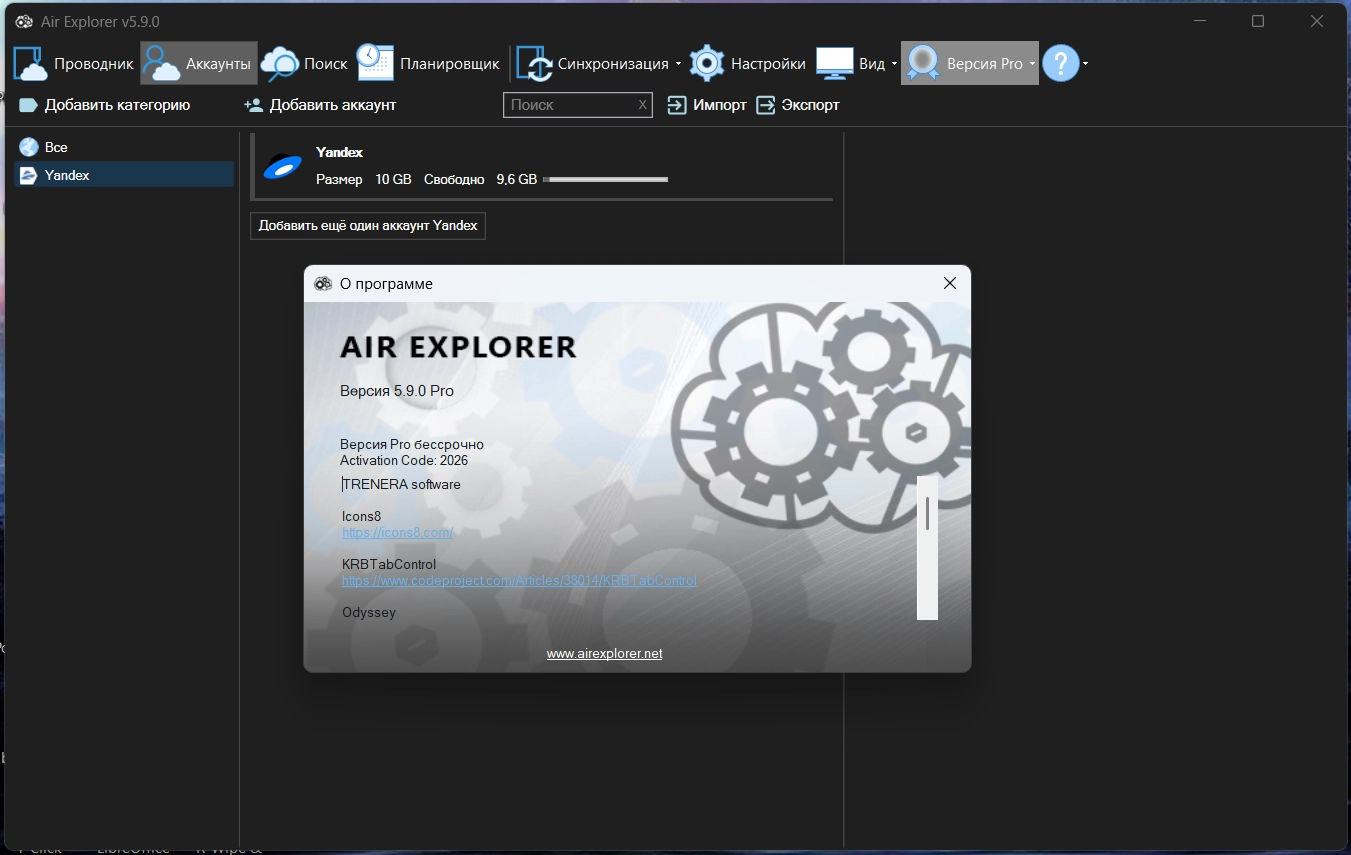The width and height of the screenshot is (1351, 855).
Task: Open the help icon dropdown arrow
Action: pyautogui.click(x=1085, y=64)
